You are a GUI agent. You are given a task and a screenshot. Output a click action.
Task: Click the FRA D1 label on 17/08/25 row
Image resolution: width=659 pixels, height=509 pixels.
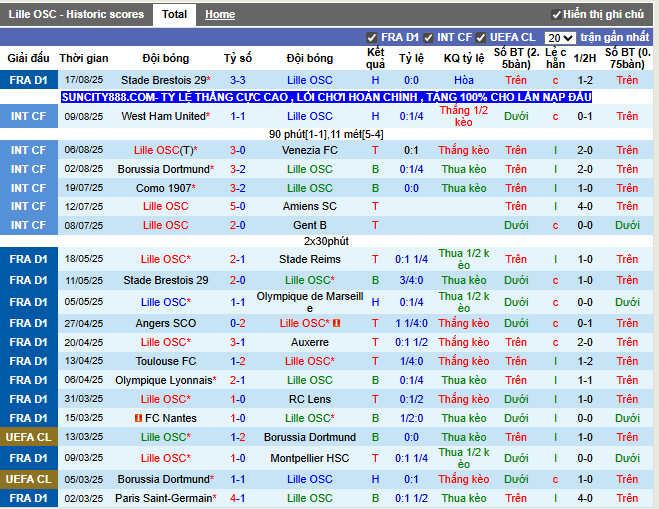[29, 80]
